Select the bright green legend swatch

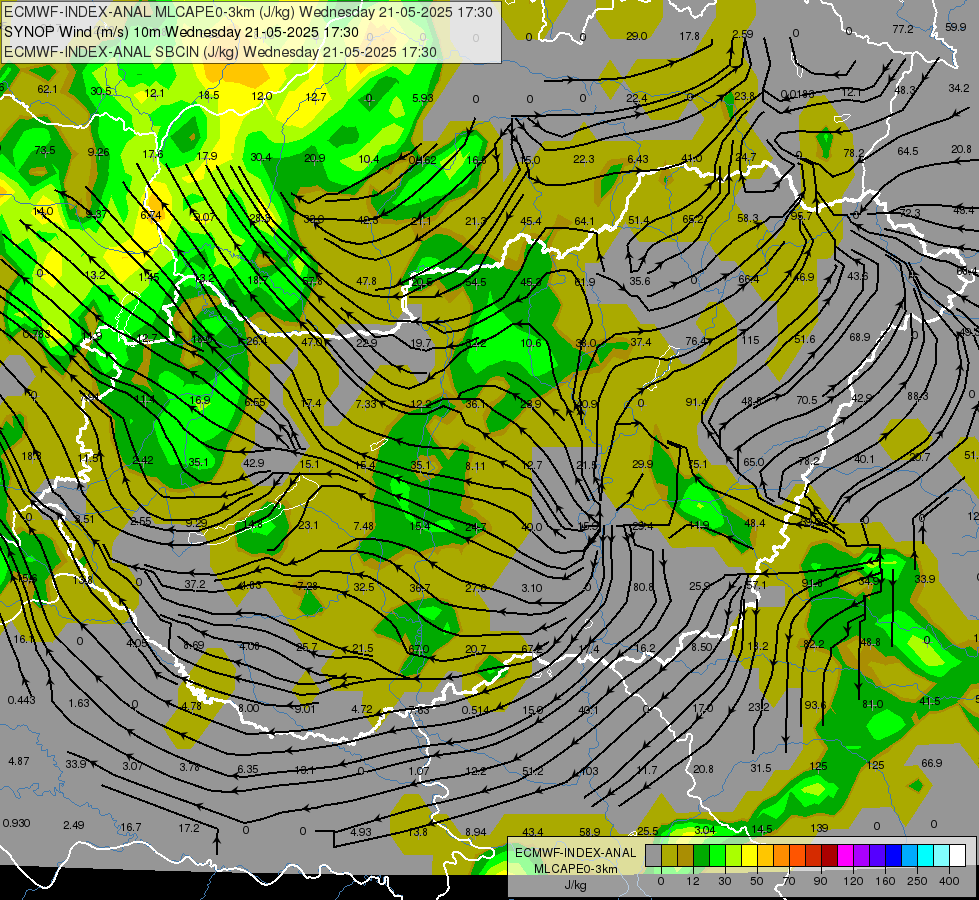[x=718, y=855]
